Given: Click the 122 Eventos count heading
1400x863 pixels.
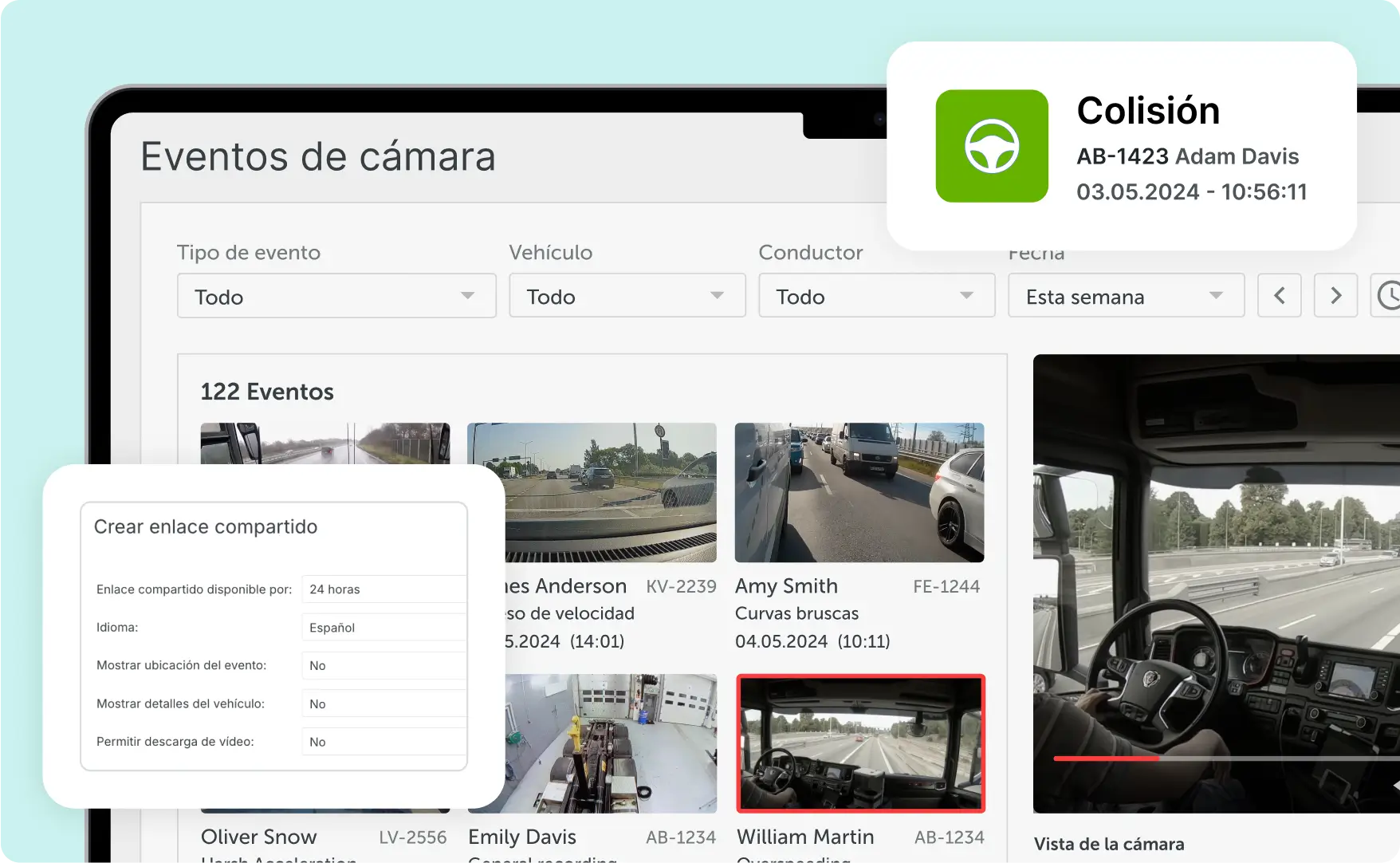Looking at the screenshot, I should [267, 392].
